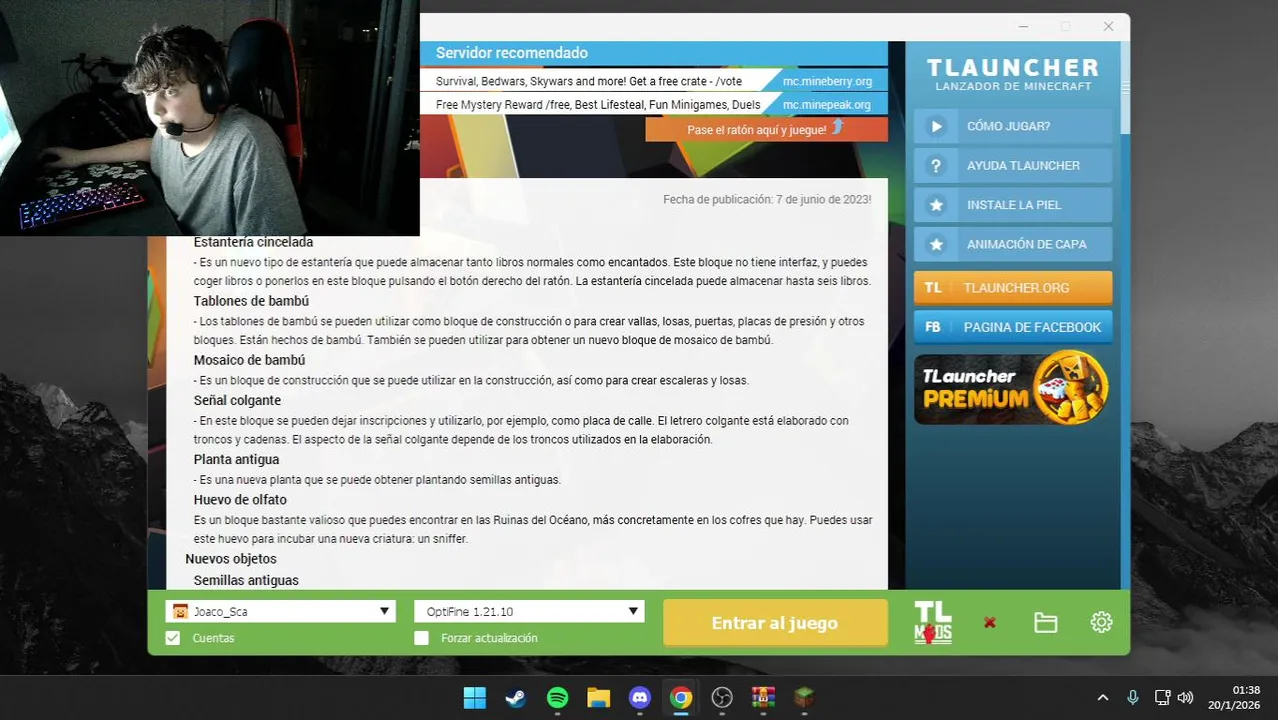Switch to Chrome in the taskbar

pyautogui.click(x=681, y=698)
